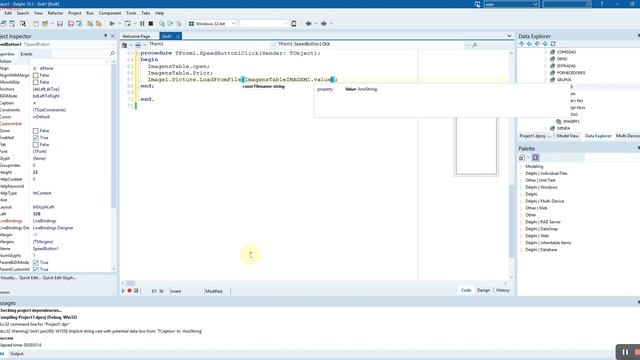The image size is (640, 360).
Task: Select the Delphi | Database palette category
Action: 541,250
